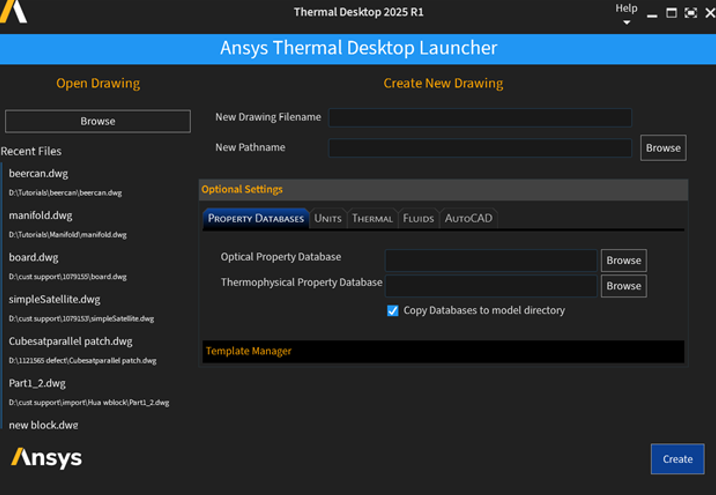Click the fullscreen icon in title bar

pos(690,13)
